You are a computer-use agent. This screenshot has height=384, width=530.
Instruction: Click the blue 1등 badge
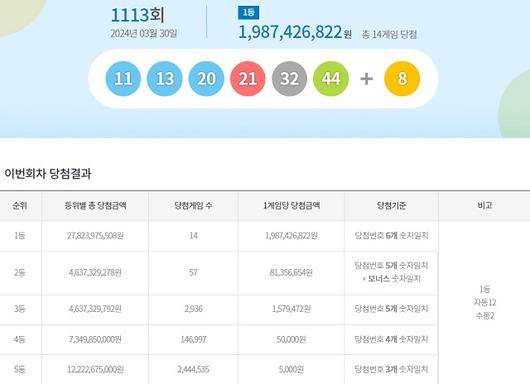coord(248,13)
